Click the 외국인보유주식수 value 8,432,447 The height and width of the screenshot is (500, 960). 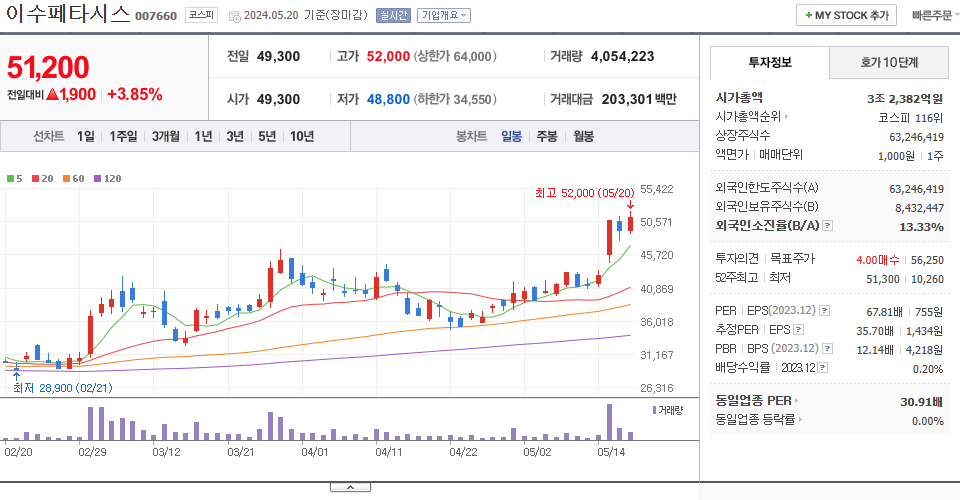[x=920, y=208]
